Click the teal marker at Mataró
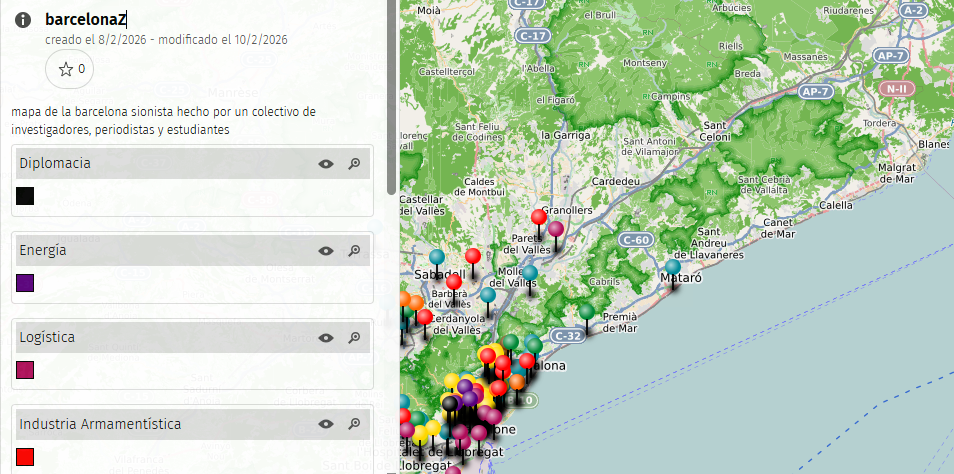The image size is (954, 474). pyautogui.click(x=673, y=268)
